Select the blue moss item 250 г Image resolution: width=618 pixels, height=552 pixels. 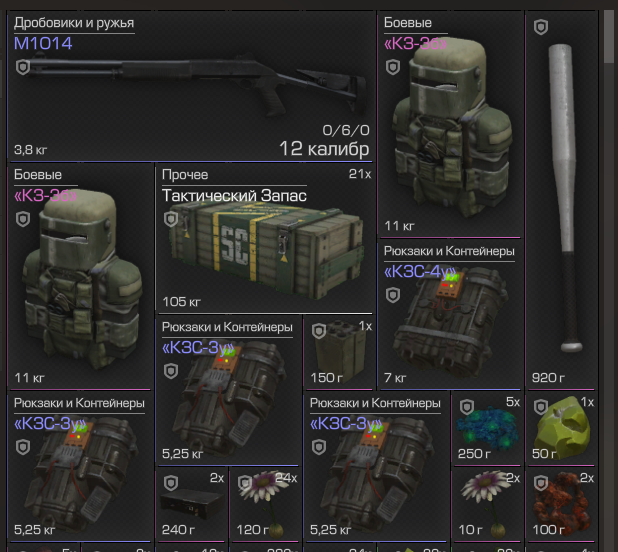click(487, 428)
